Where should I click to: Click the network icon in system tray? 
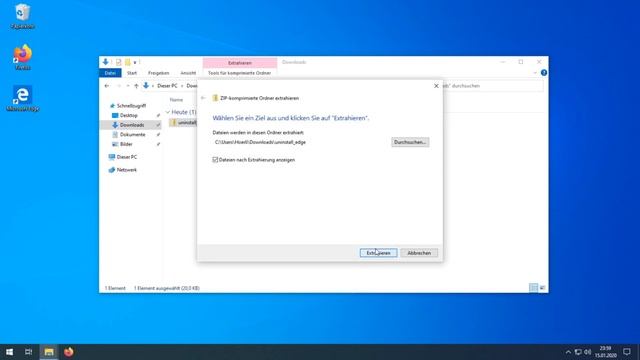coord(578,352)
